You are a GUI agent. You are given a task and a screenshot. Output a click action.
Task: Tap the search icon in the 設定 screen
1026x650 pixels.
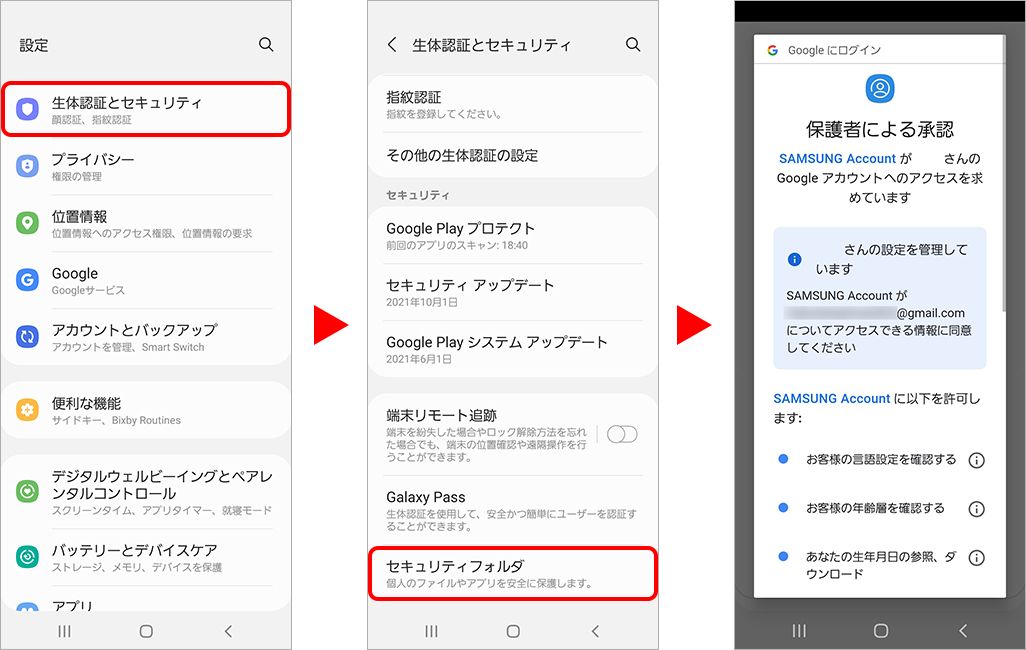click(266, 45)
